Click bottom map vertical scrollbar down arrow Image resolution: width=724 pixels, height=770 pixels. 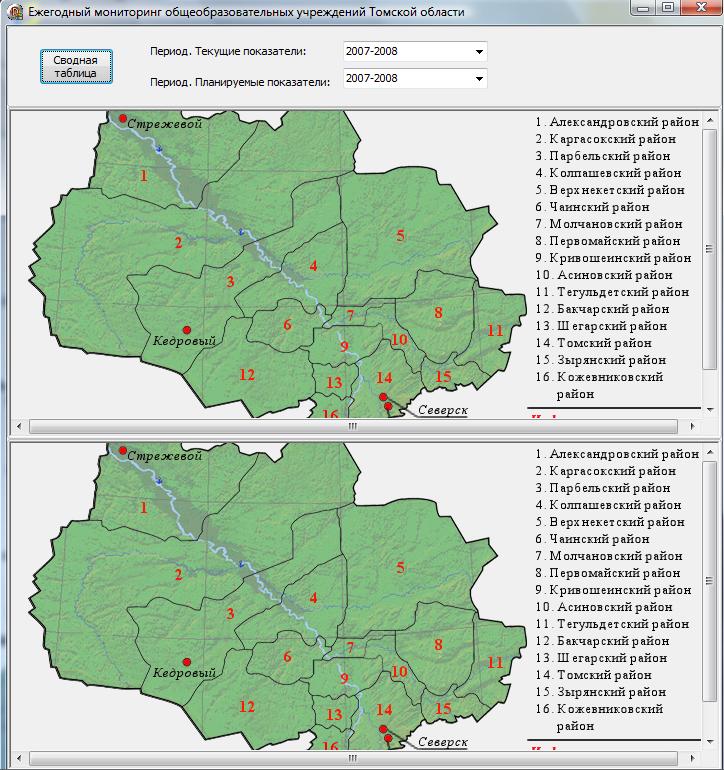coord(710,742)
